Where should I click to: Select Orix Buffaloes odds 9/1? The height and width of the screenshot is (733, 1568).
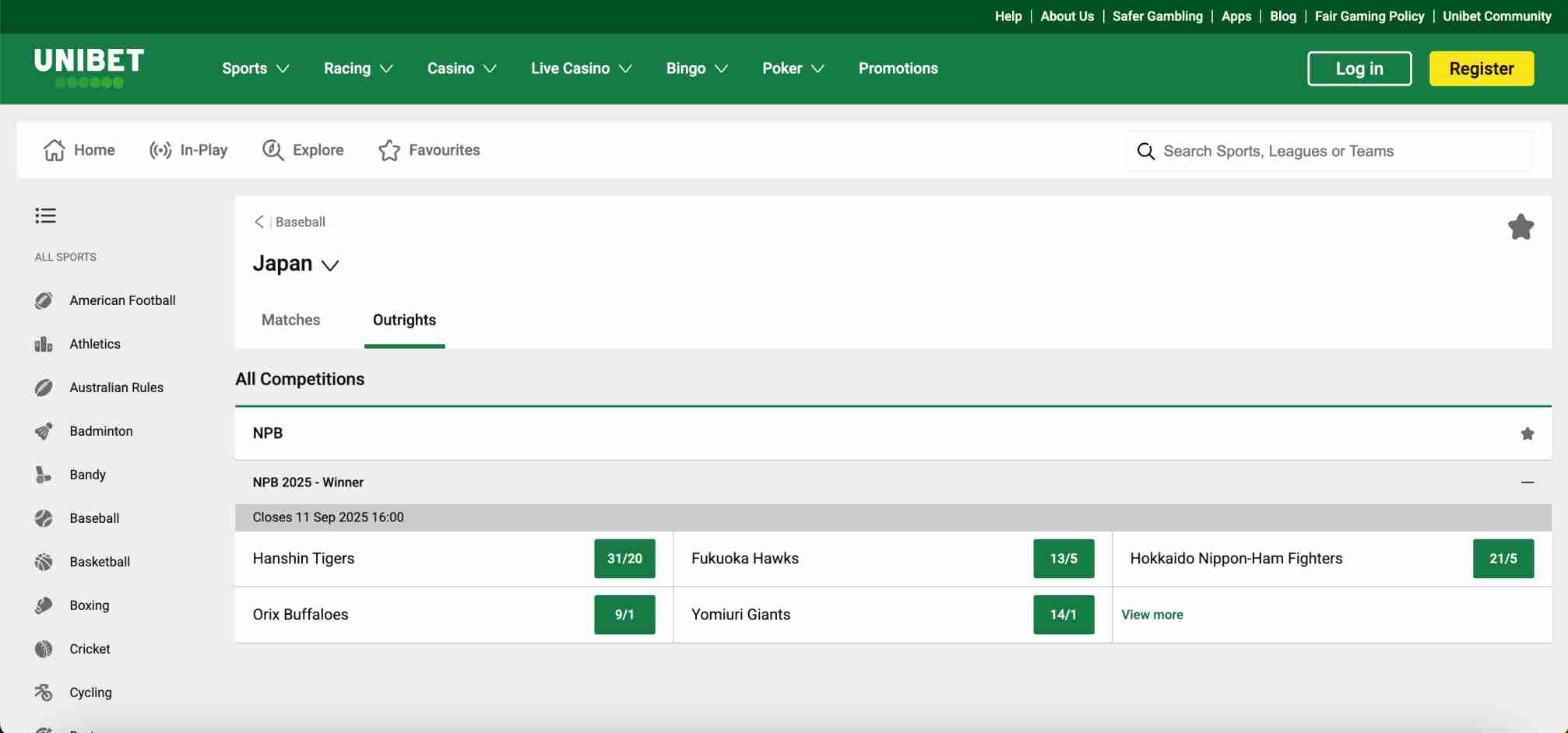point(624,615)
